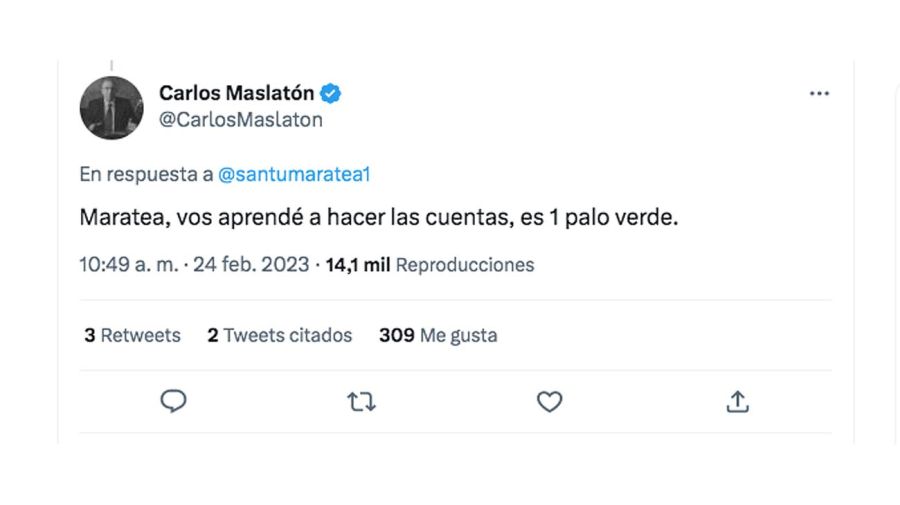
Task: Click the reply speech bubble icon
Action: pos(173,401)
